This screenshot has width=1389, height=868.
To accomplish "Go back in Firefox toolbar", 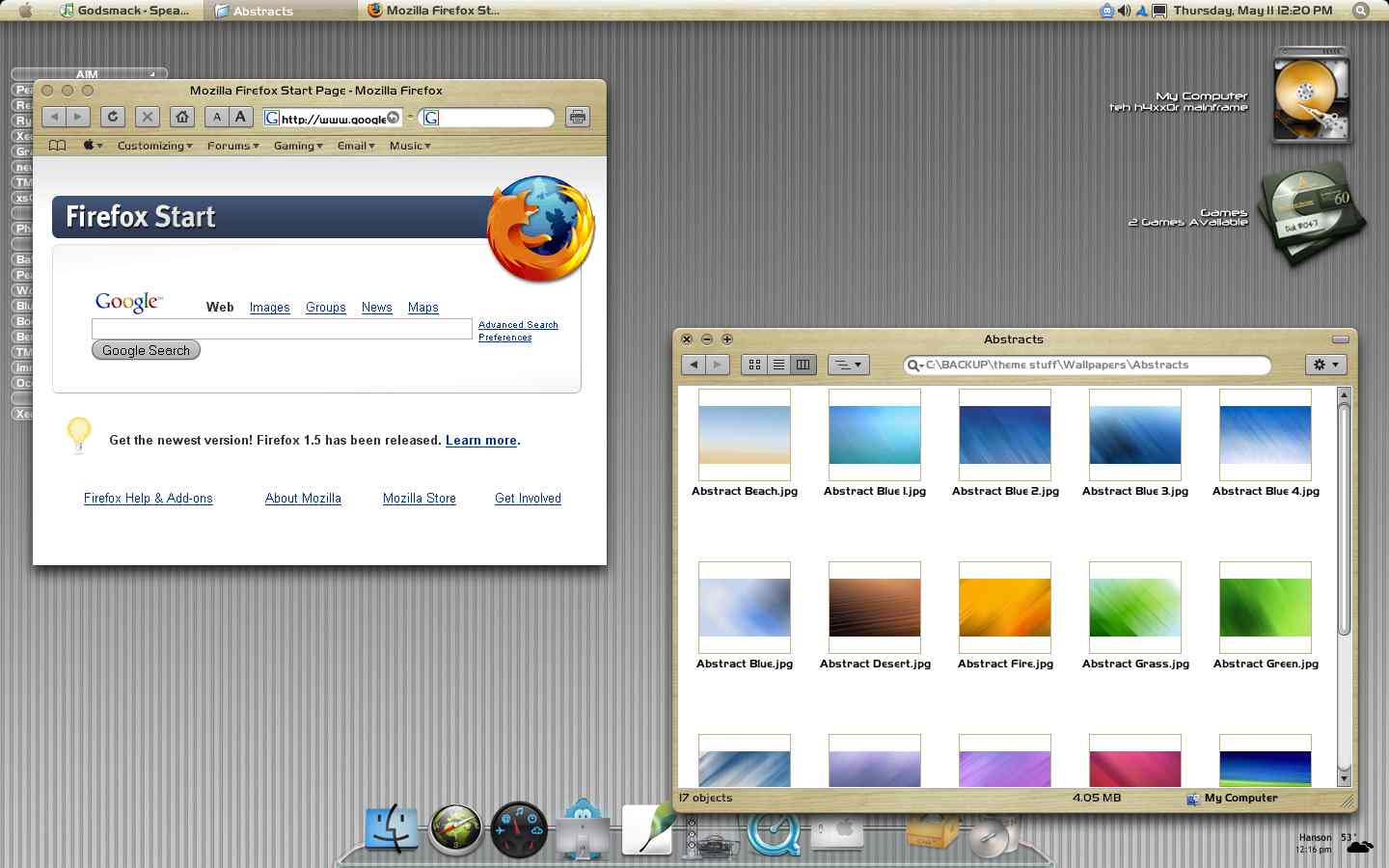I will 55,117.
